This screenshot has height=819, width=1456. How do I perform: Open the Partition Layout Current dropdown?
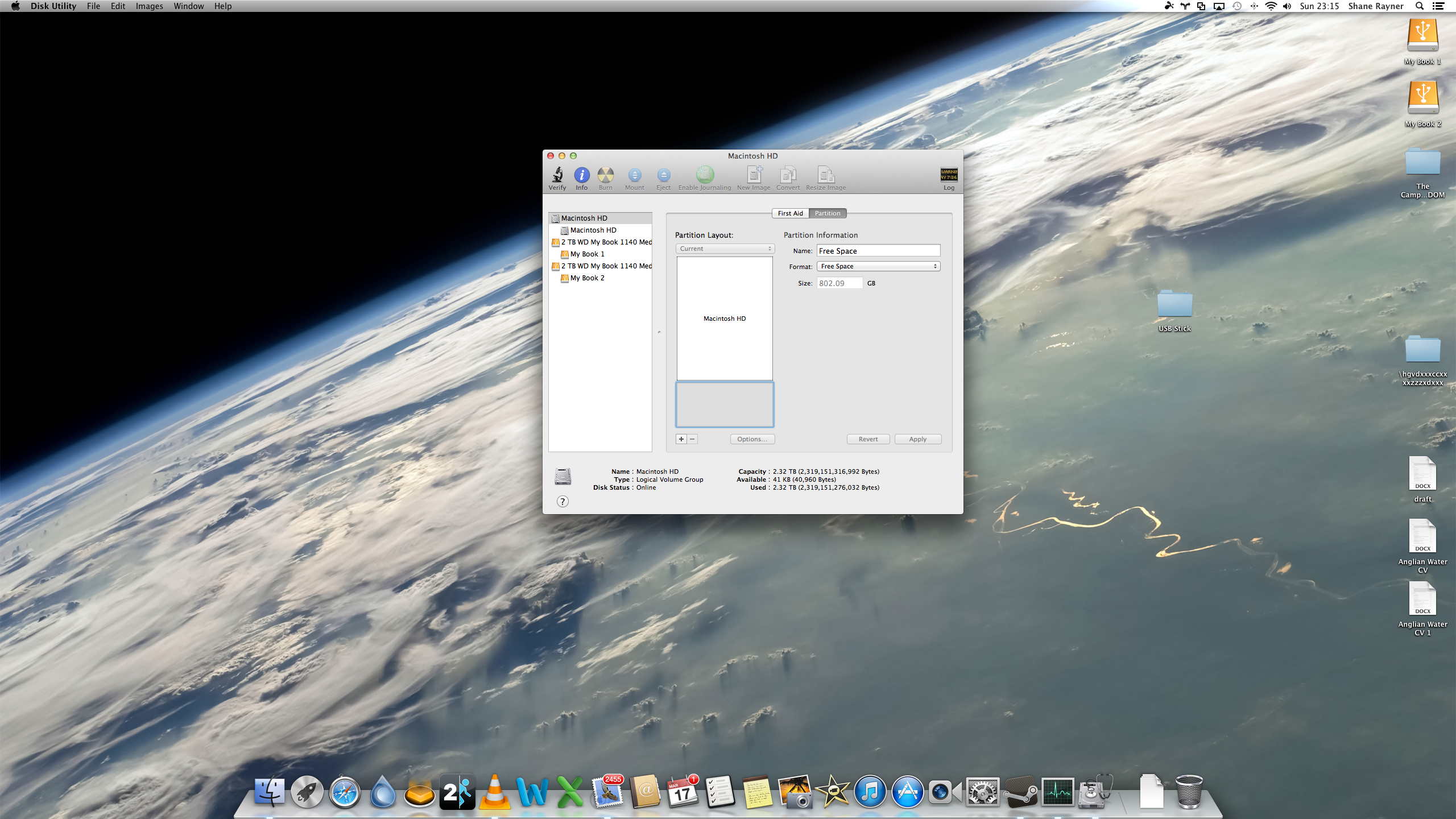click(725, 249)
